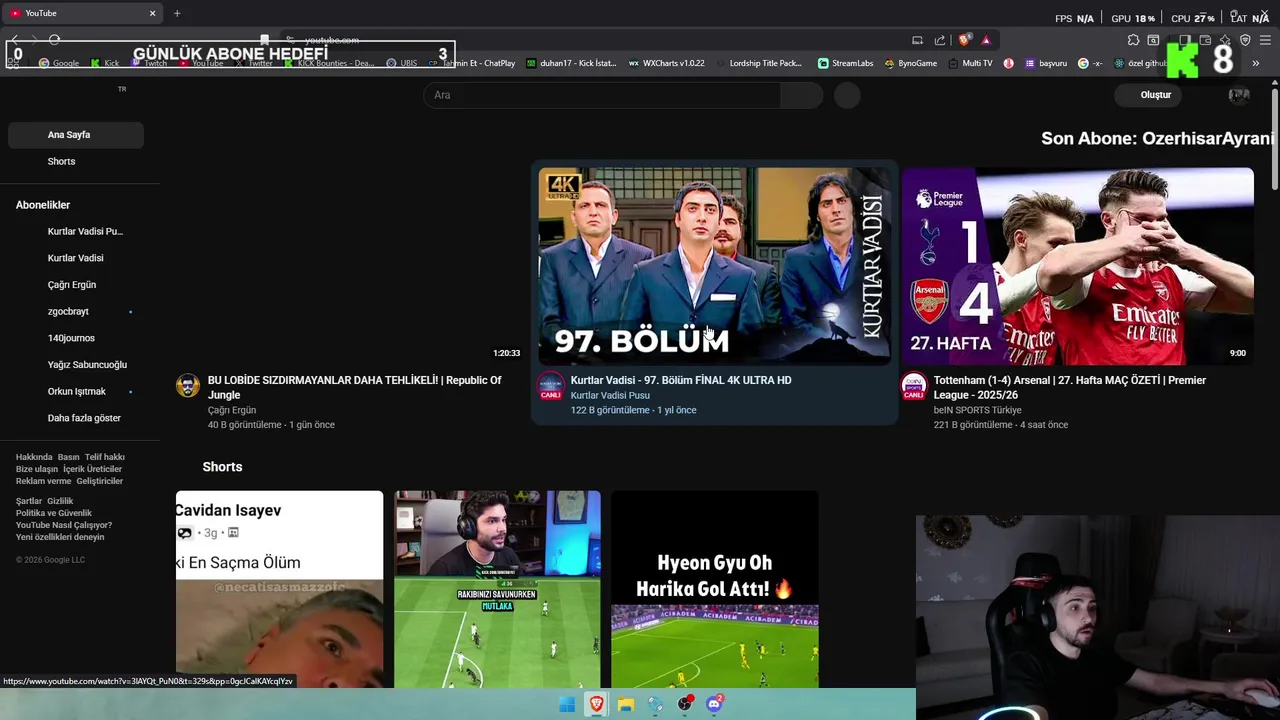Open Çağrı Ergün channel name under video
Image resolution: width=1280 pixels, height=720 pixels.
coord(232,410)
